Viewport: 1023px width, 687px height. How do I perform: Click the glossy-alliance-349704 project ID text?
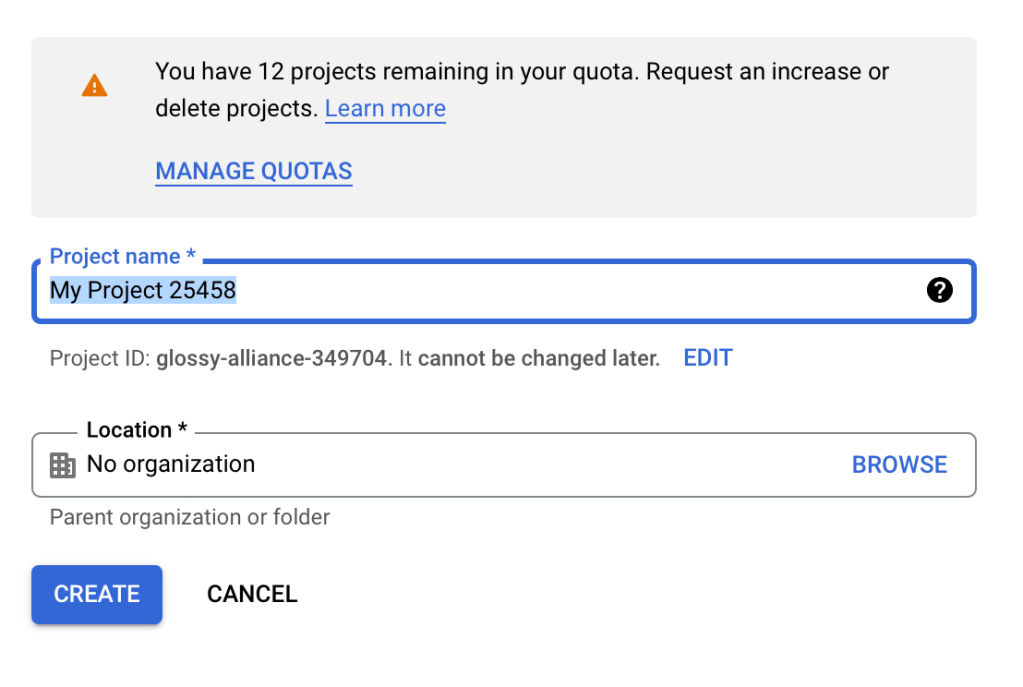point(274,358)
